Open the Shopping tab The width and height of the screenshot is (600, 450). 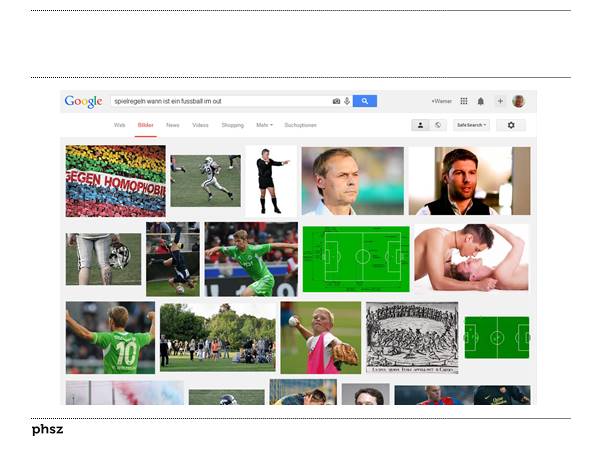(233, 125)
